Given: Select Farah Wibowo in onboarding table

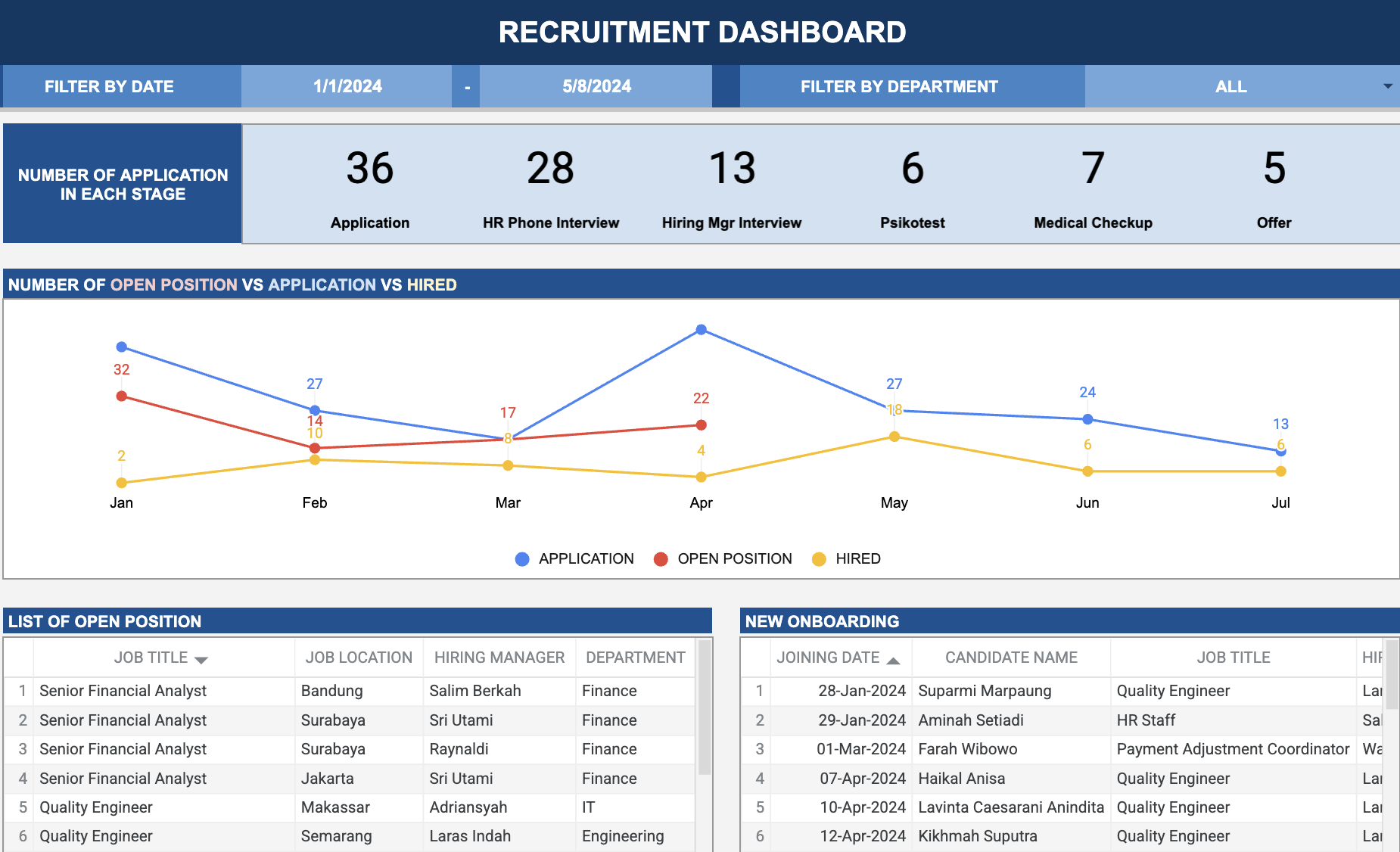Looking at the screenshot, I should (967, 749).
